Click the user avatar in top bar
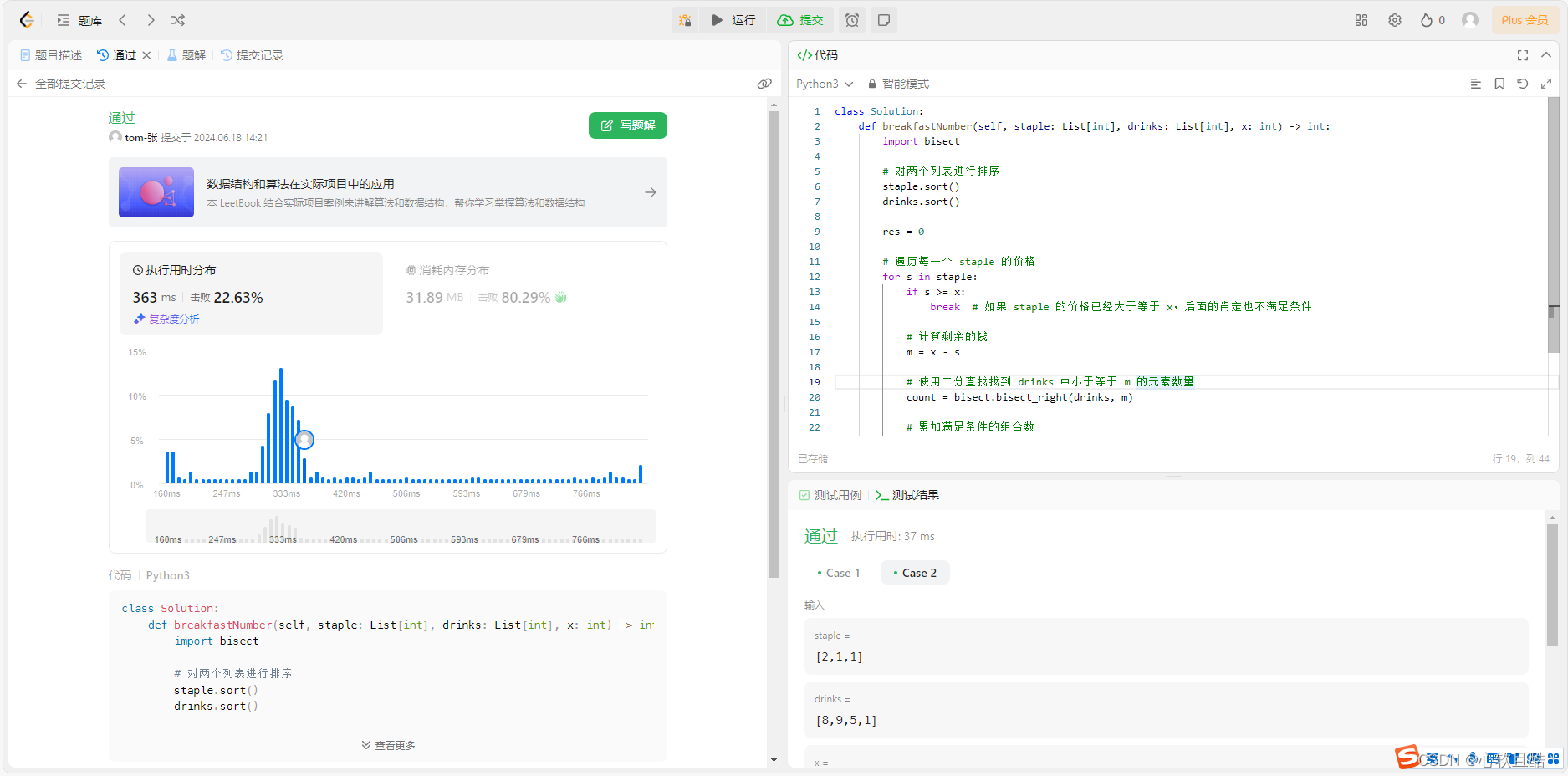The image size is (1568, 776). click(1470, 19)
